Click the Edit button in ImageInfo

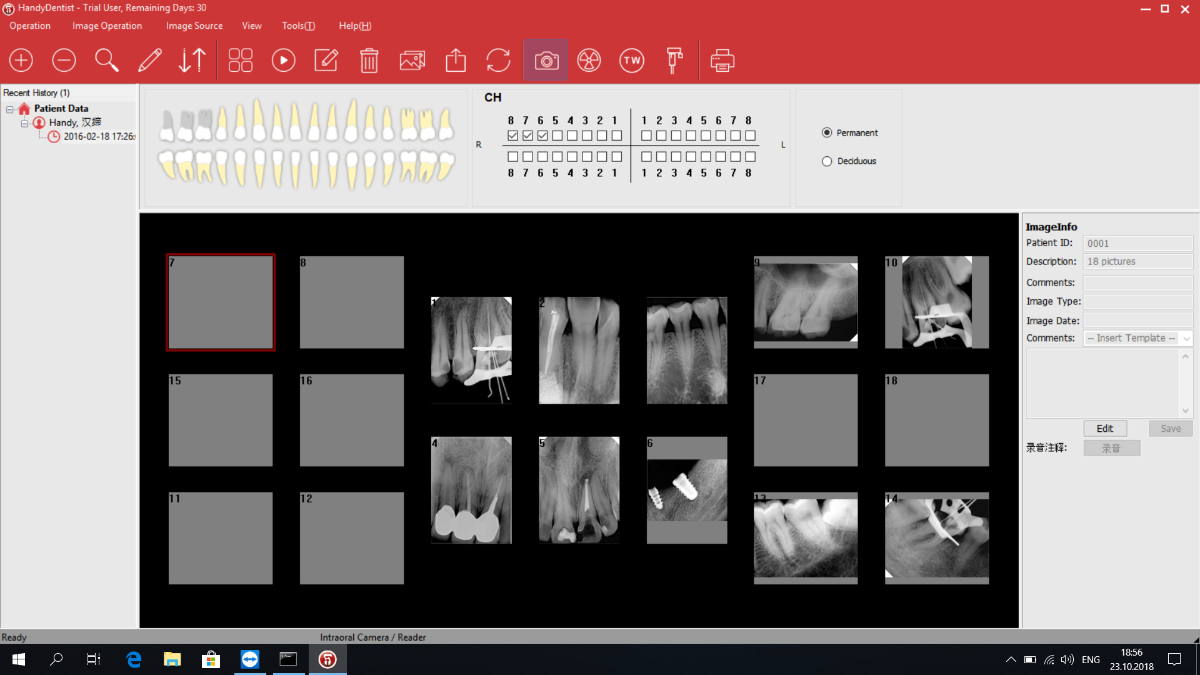(x=1105, y=429)
